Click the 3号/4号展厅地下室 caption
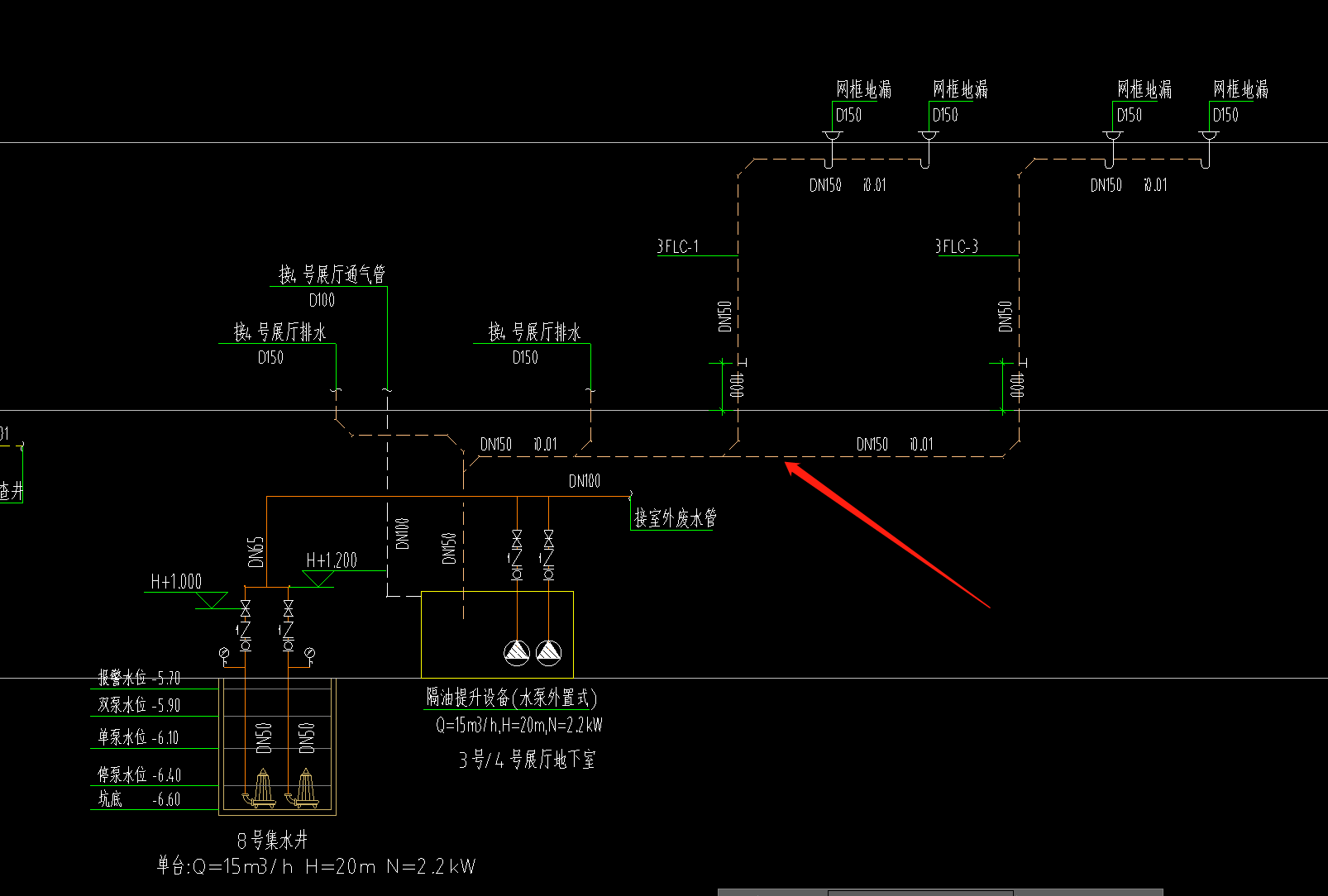This screenshot has width=1328, height=896. click(x=527, y=760)
